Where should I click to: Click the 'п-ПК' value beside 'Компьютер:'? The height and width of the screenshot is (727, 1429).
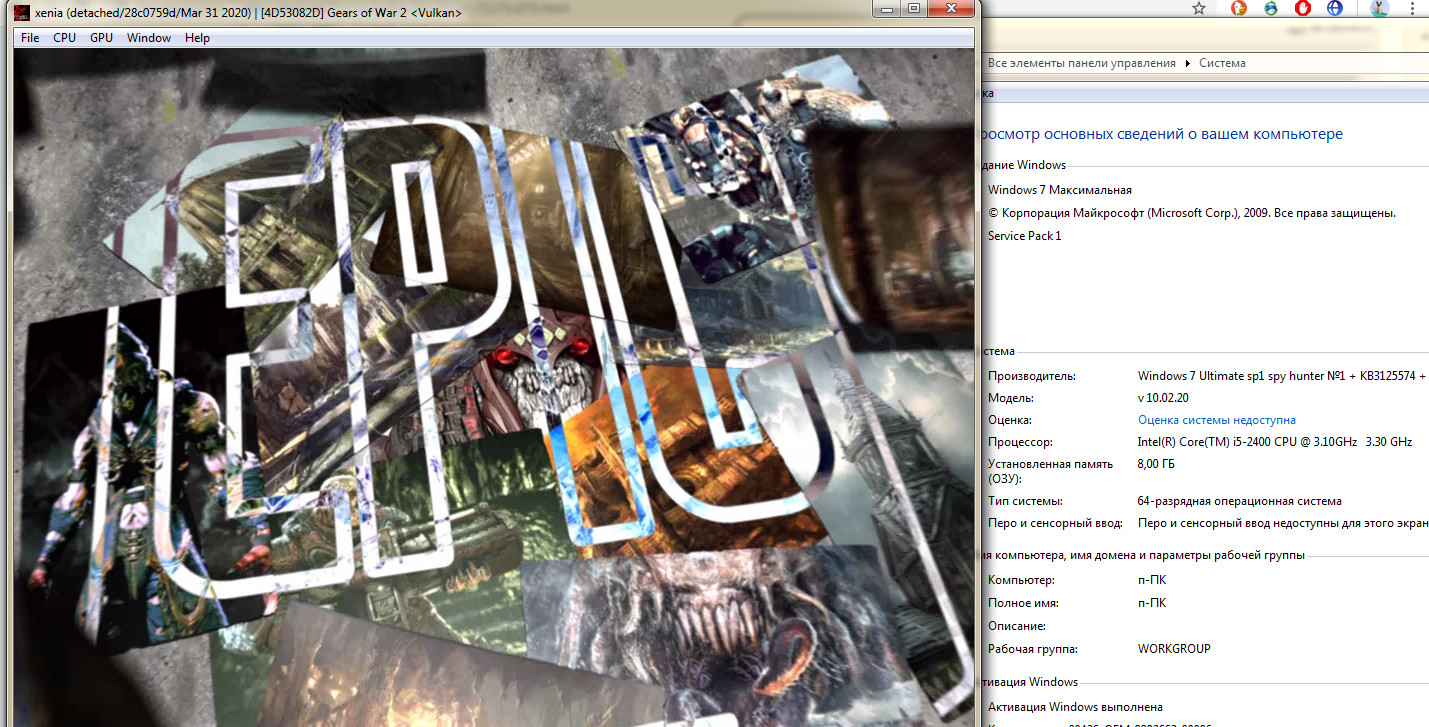click(x=1152, y=580)
